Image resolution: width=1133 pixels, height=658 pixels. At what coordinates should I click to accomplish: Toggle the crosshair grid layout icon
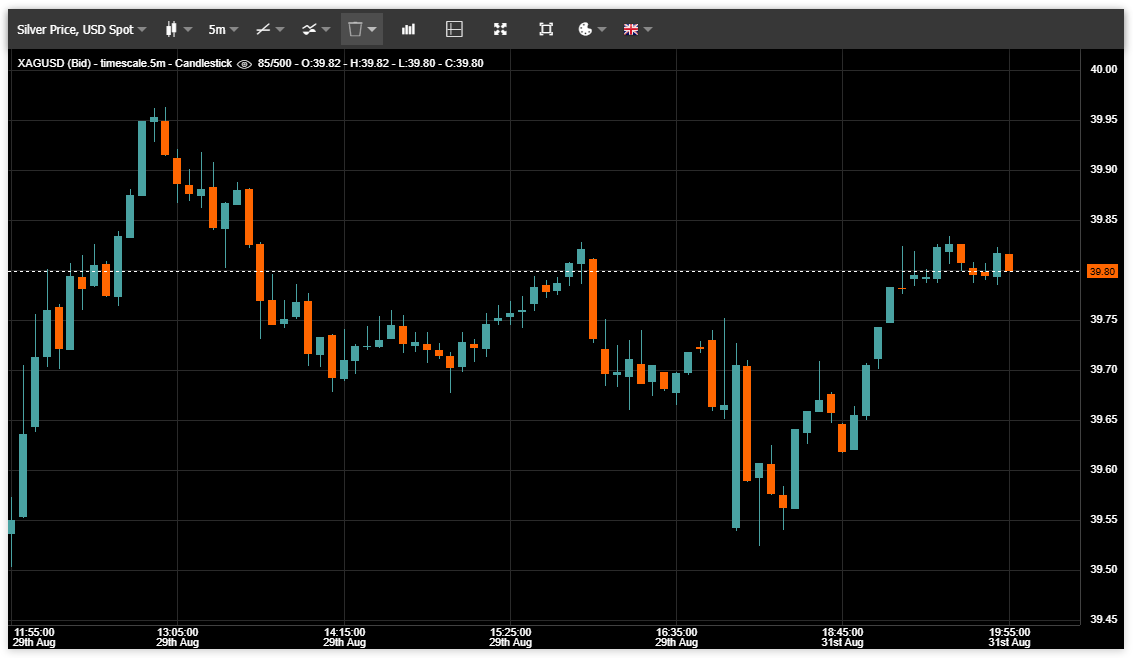pos(455,30)
